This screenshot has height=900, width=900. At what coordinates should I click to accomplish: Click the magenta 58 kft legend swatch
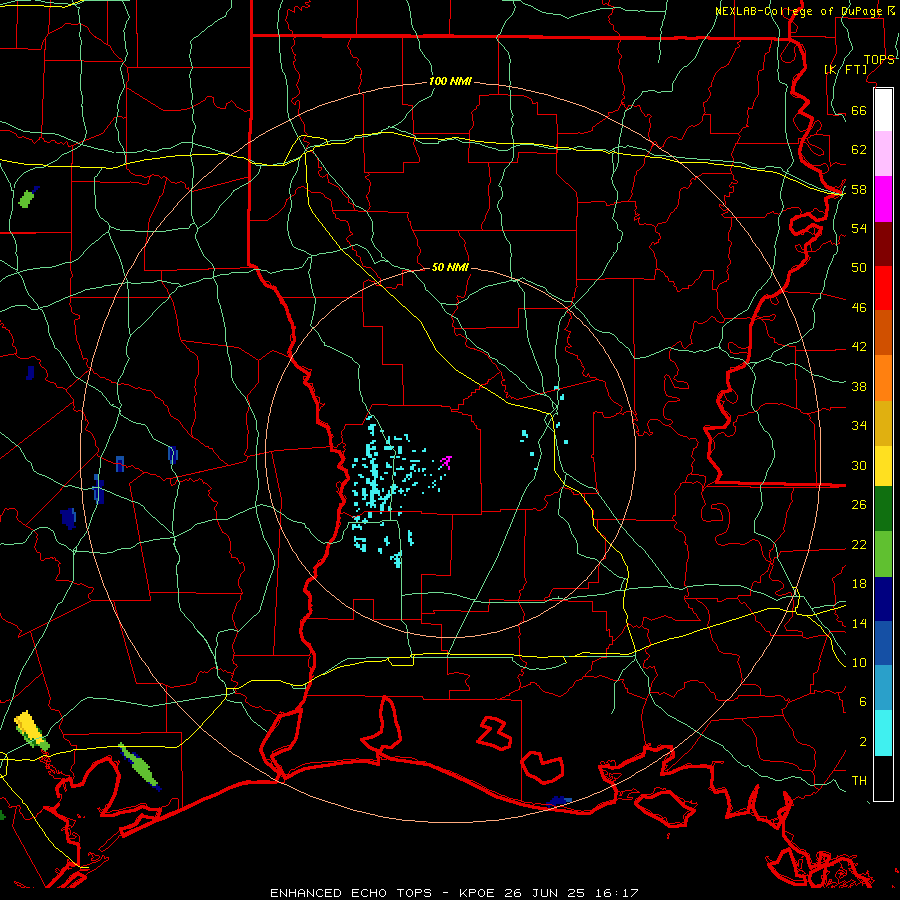pyautogui.click(x=883, y=199)
